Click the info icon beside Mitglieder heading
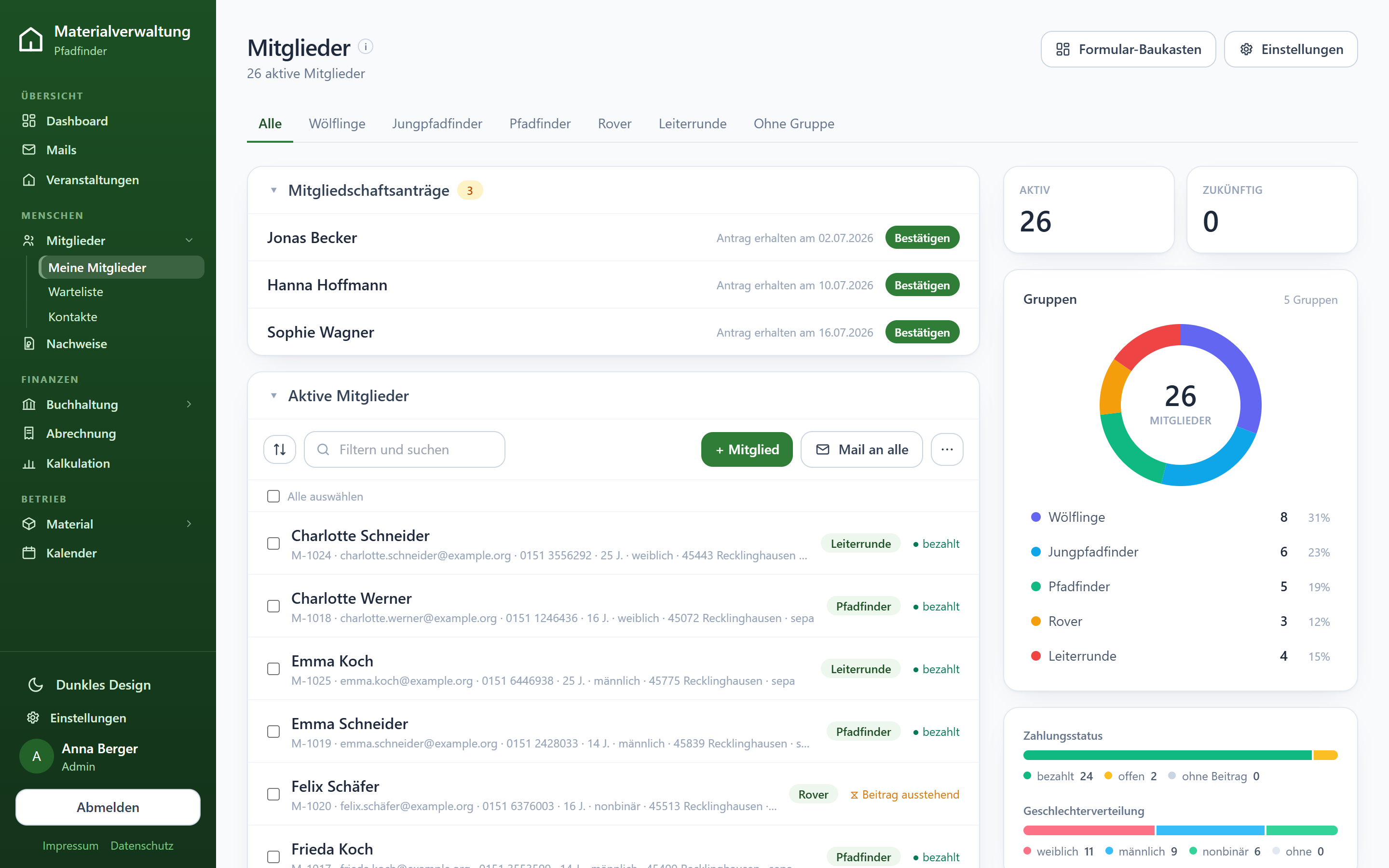1389x868 pixels. 366,46
